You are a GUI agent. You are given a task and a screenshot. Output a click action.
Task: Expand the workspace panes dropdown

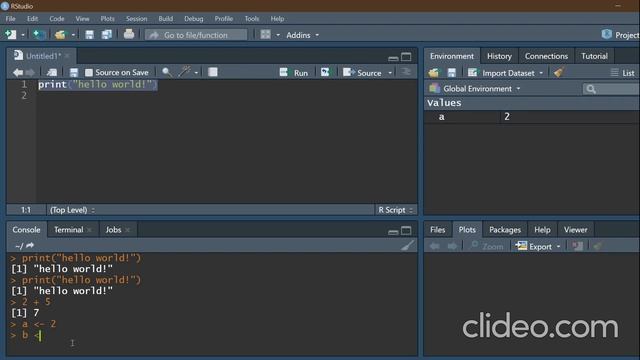click(278, 35)
